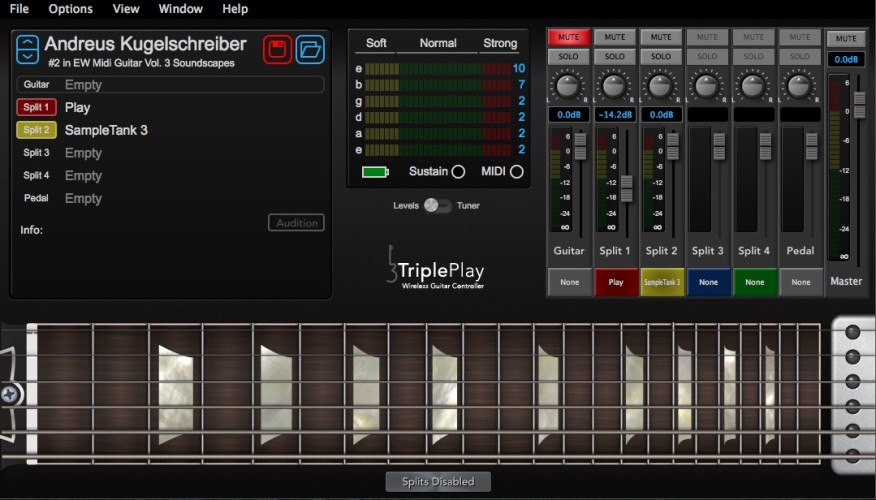876x500 pixels.
Task: Select the red Split 1 button
Action: [36, 107]
